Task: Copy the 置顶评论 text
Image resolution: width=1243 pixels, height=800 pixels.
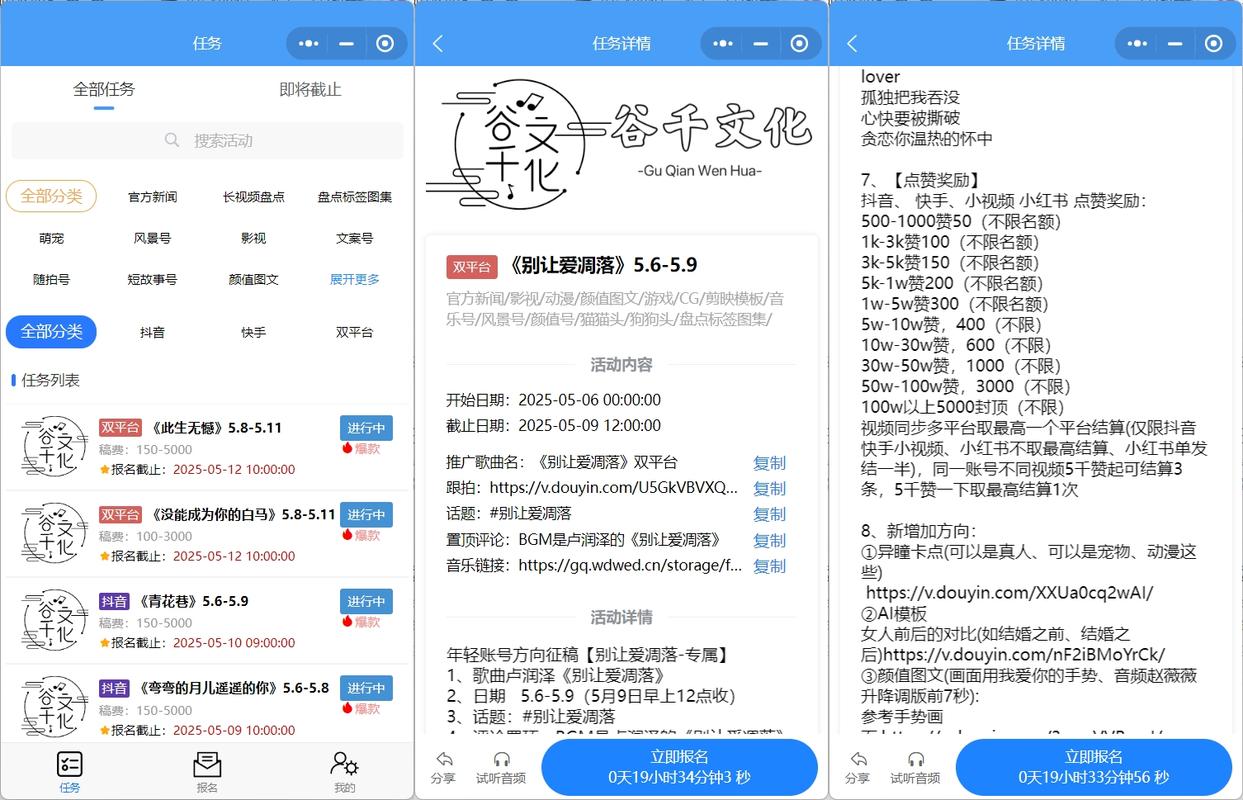Action: [x=769, y=540]
